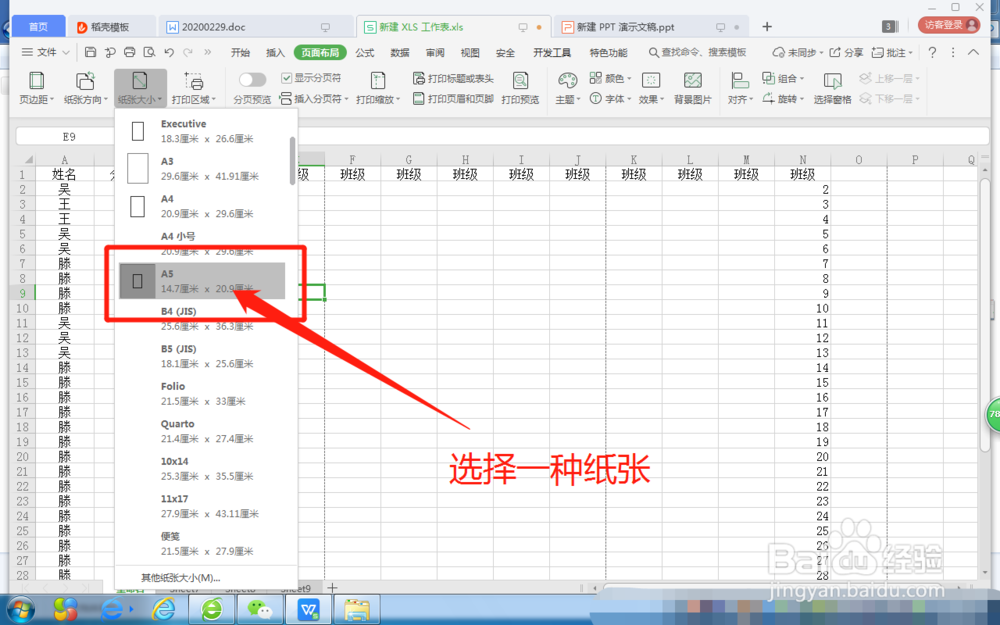
Task: Click the 查找命令、搜索模板 search box
Action: point(697,52)
